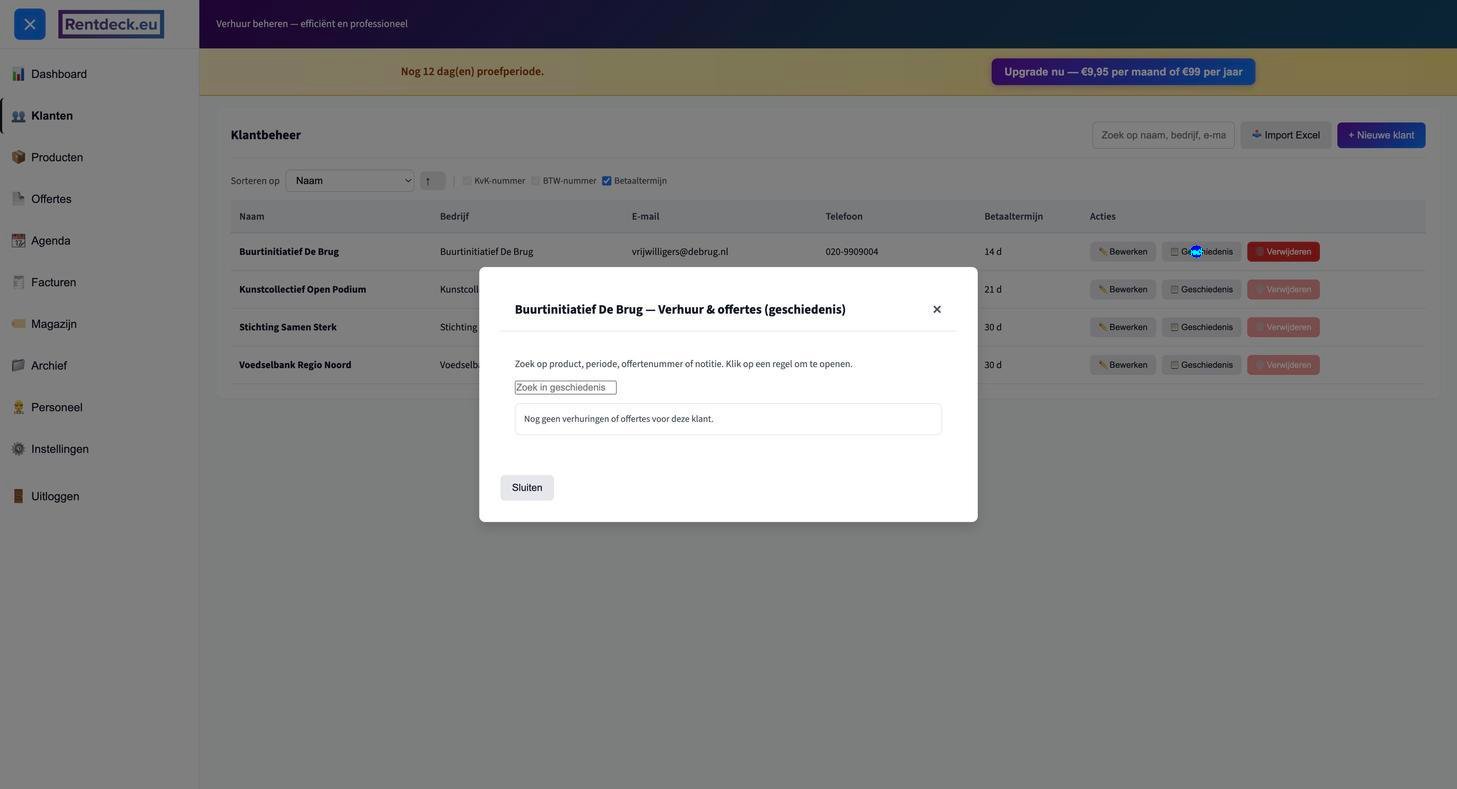
Task: Open Dashboard via its chart icon
Action: click(x=18, y=74)
